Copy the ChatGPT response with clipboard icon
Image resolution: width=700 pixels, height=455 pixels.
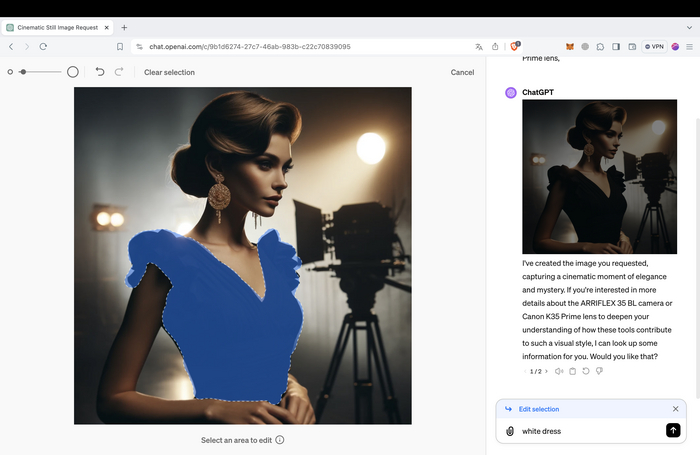point(572,371)
